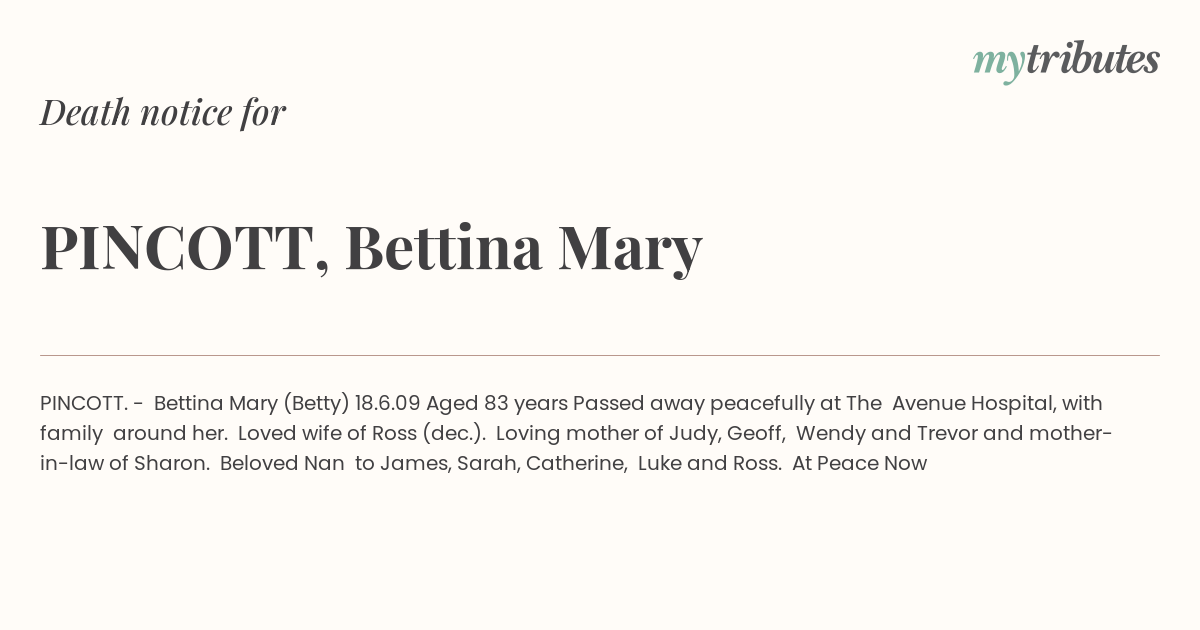Viewport: 1200px width, 630px height.
Task: Click the closing phrase "At Peace Now"
Action: pyautogui.click(x=860, y=464)
